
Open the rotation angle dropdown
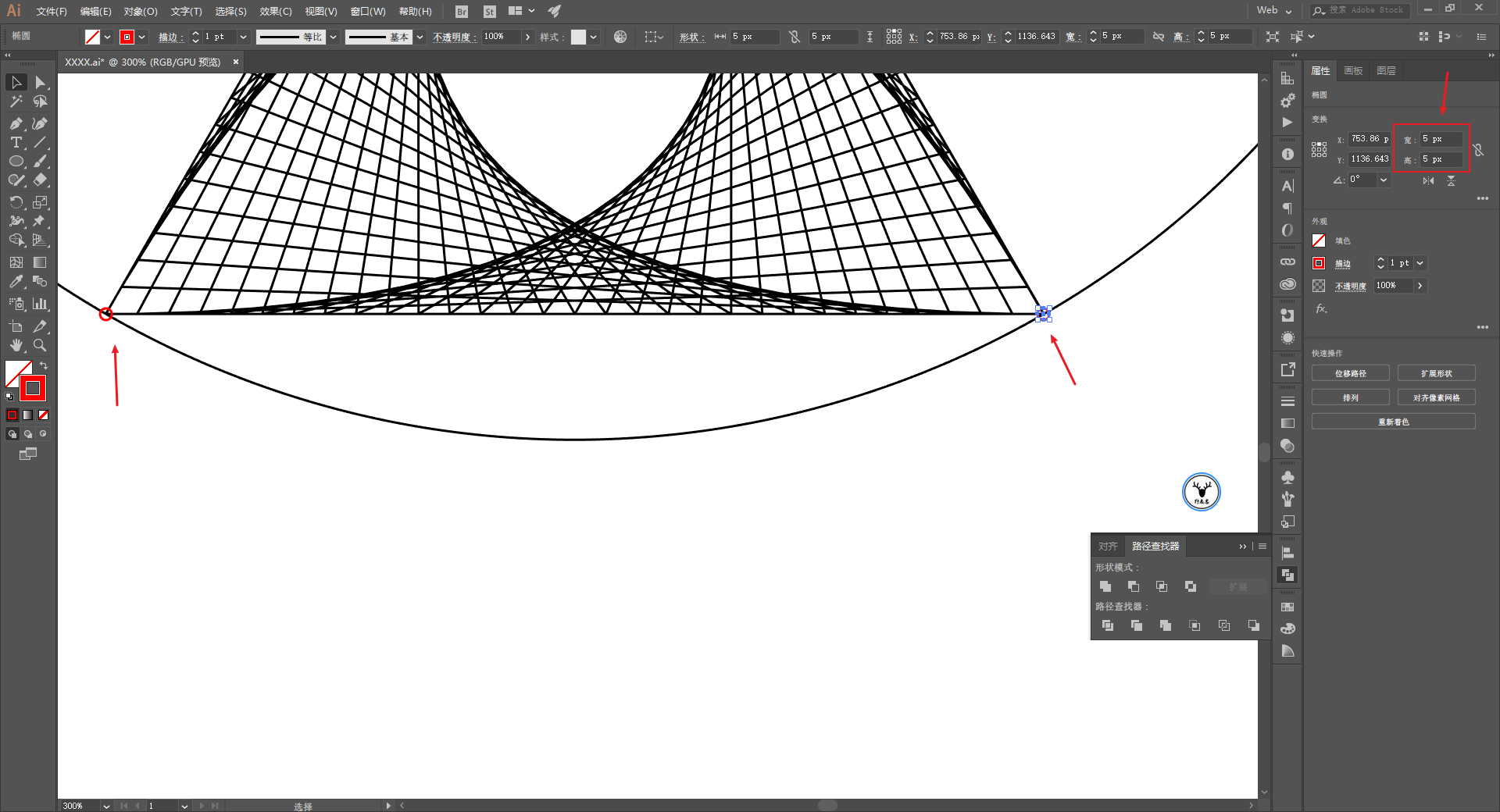pyautogui.click(x=1384, y=180)
